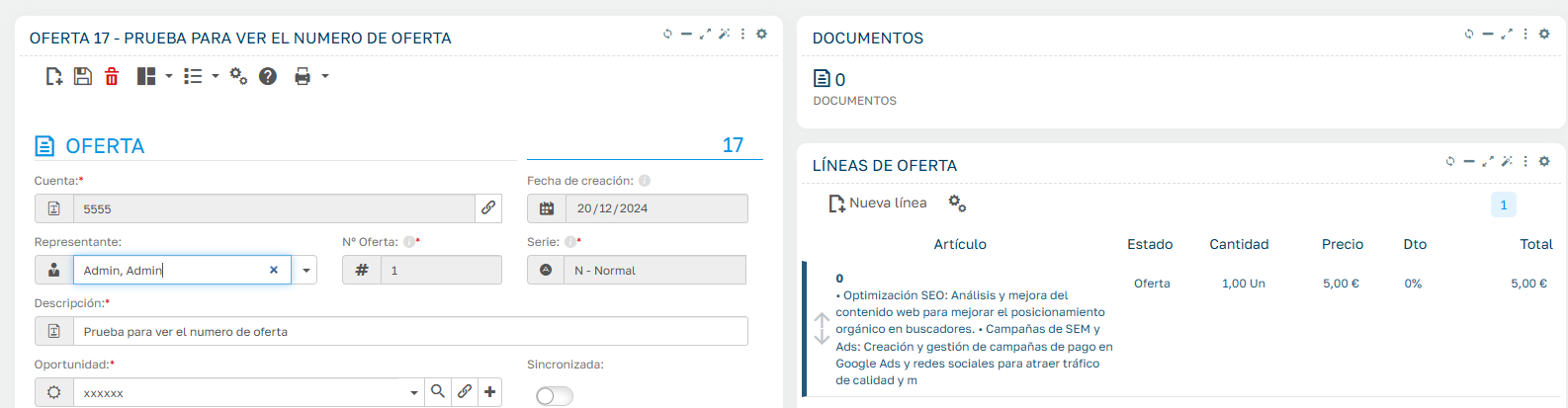
Task: Open the DOCUMENTOS panel settings gear
Action: (1544, 34)
